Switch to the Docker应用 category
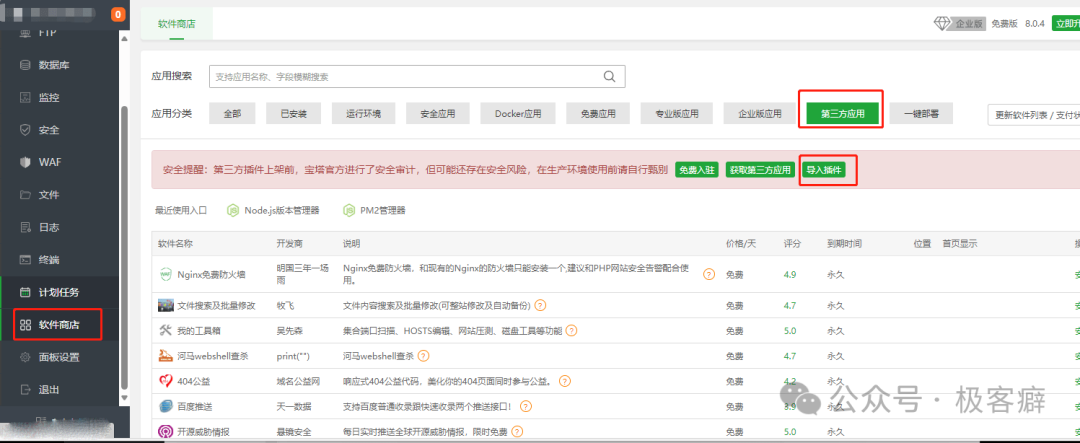The image size is (1080, 443). (x=517, y=114)
